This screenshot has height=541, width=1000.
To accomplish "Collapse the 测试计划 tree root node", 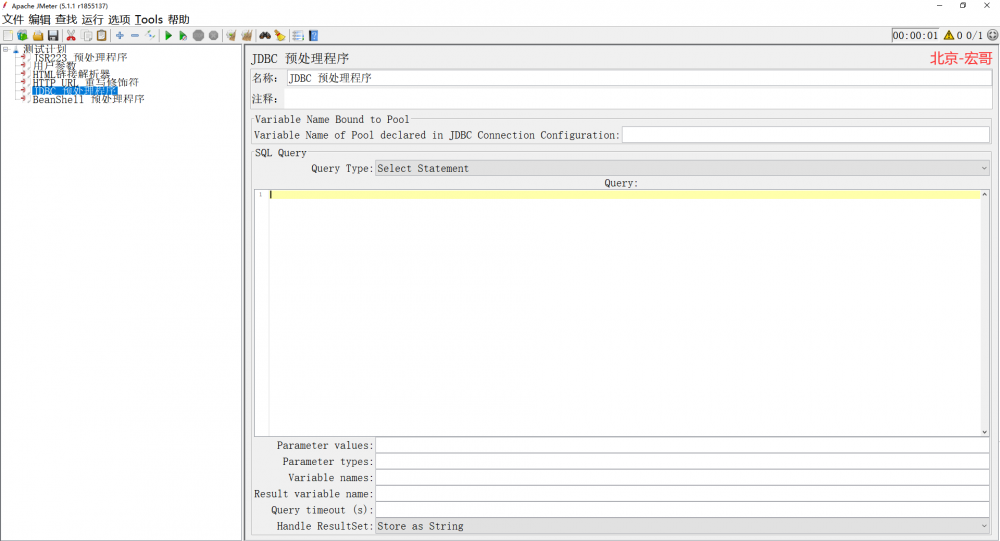I will [x=6, y=49].
